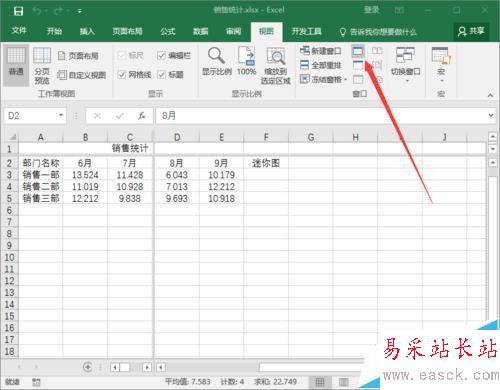This screenshot has width=500, height=390.
Task: Open Customize Quick Access Toolbar dropdown
Action: click(80, 11)
